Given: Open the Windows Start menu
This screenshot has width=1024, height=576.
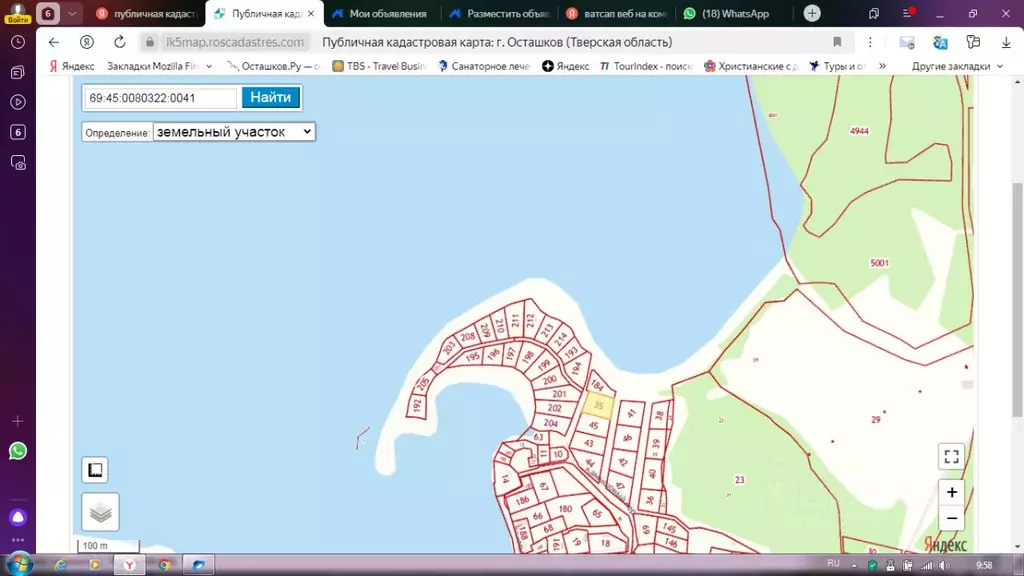Looking at the screenshot, I should [x=19, y=564].
